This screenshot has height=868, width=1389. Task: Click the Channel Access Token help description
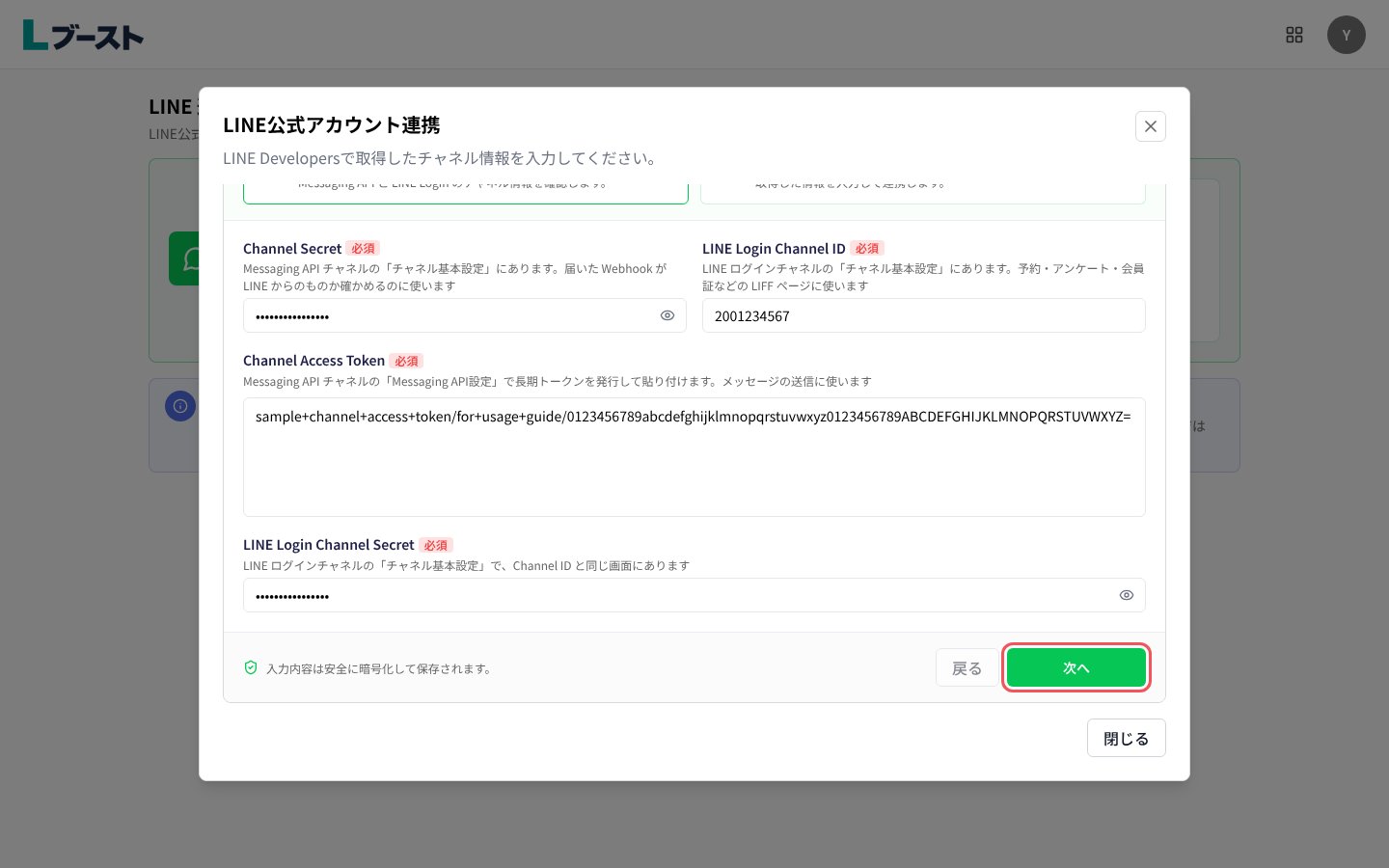click(558, 382)
